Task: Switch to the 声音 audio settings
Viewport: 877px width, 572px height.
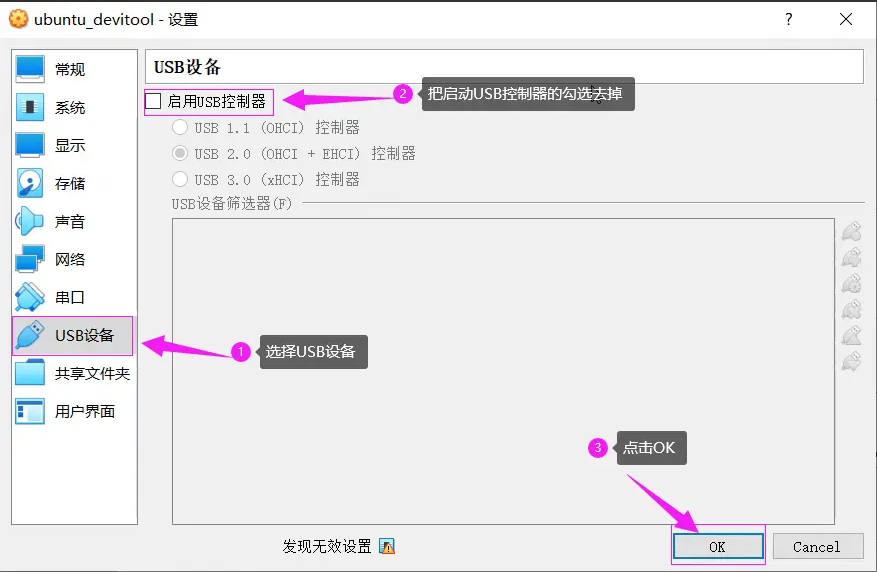Action: click(70, 221)
